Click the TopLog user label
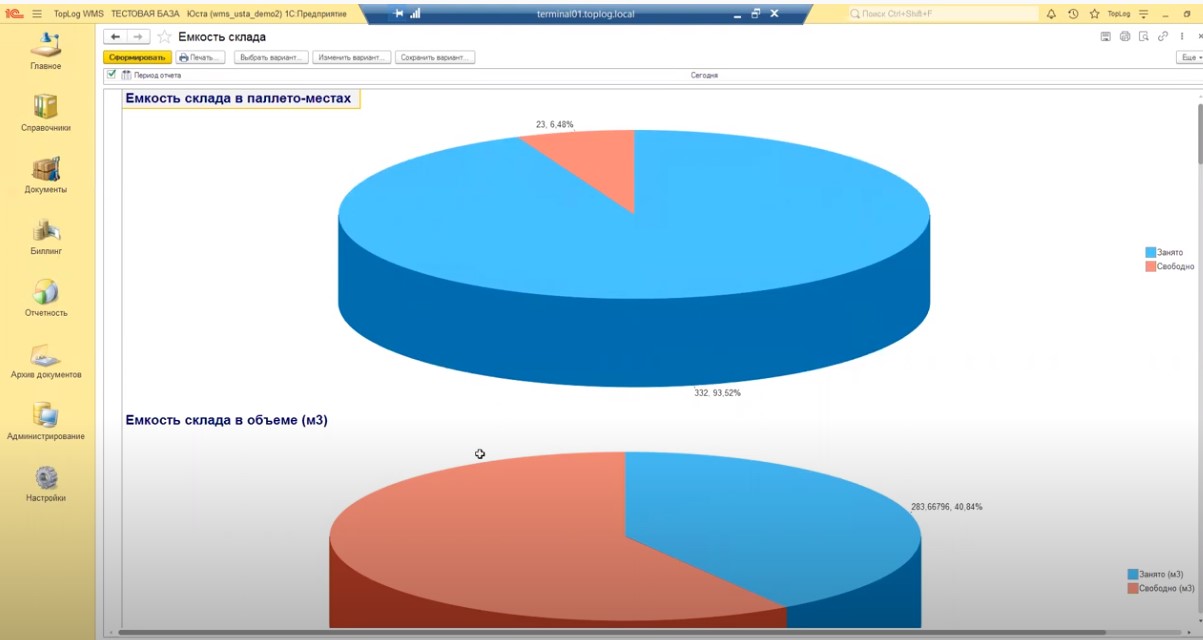The width and height of the screenshot is (1203, 640). click(x=1119, y=14)
